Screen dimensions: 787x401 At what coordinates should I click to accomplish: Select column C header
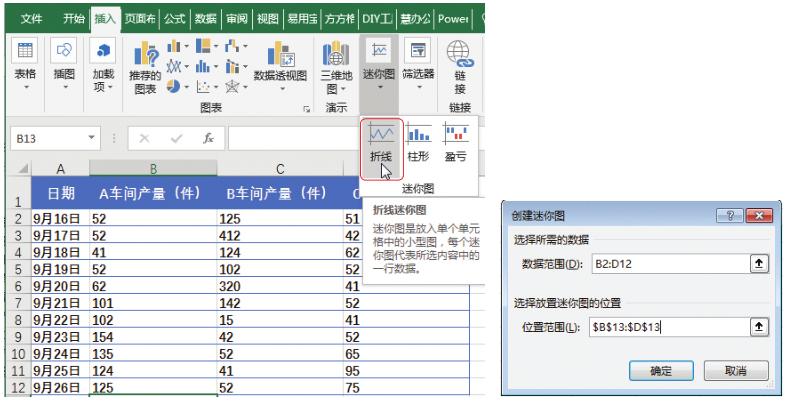pyautogui.click(x=280, y=169)
